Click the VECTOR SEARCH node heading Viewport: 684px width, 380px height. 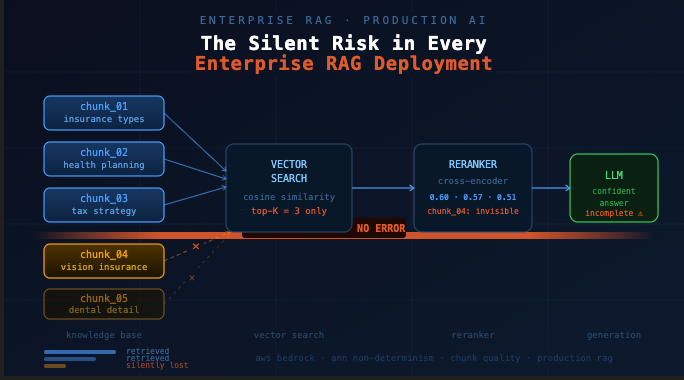point(289,171)
